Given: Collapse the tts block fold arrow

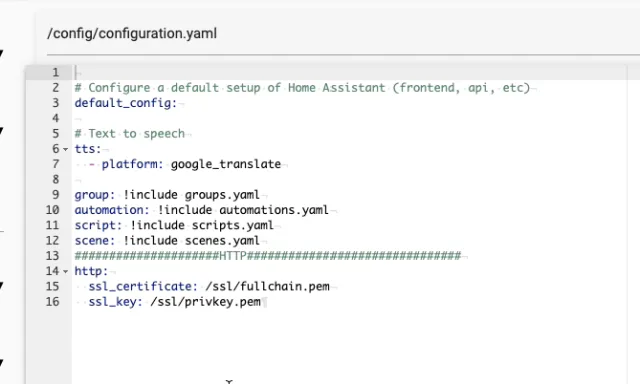Looking at the screenshot, I should (x=66, y=149).
